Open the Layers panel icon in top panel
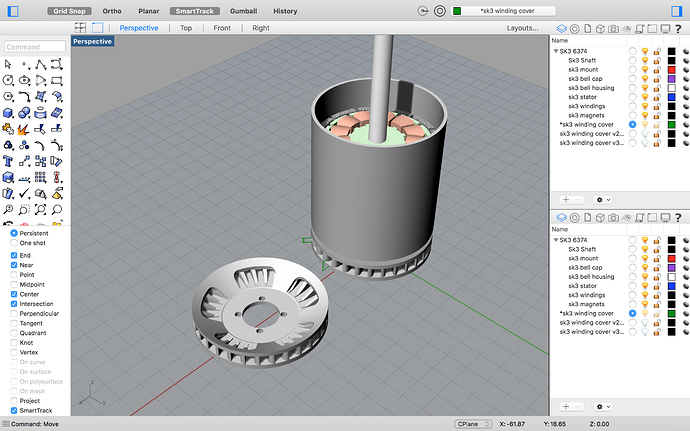 [x=561, y=28]
